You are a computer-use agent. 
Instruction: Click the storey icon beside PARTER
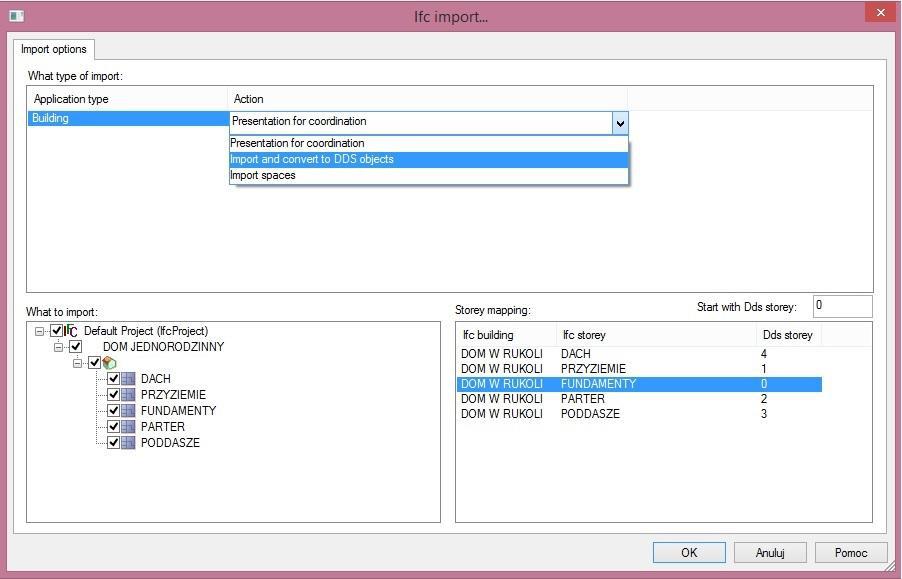click(128, 427)
